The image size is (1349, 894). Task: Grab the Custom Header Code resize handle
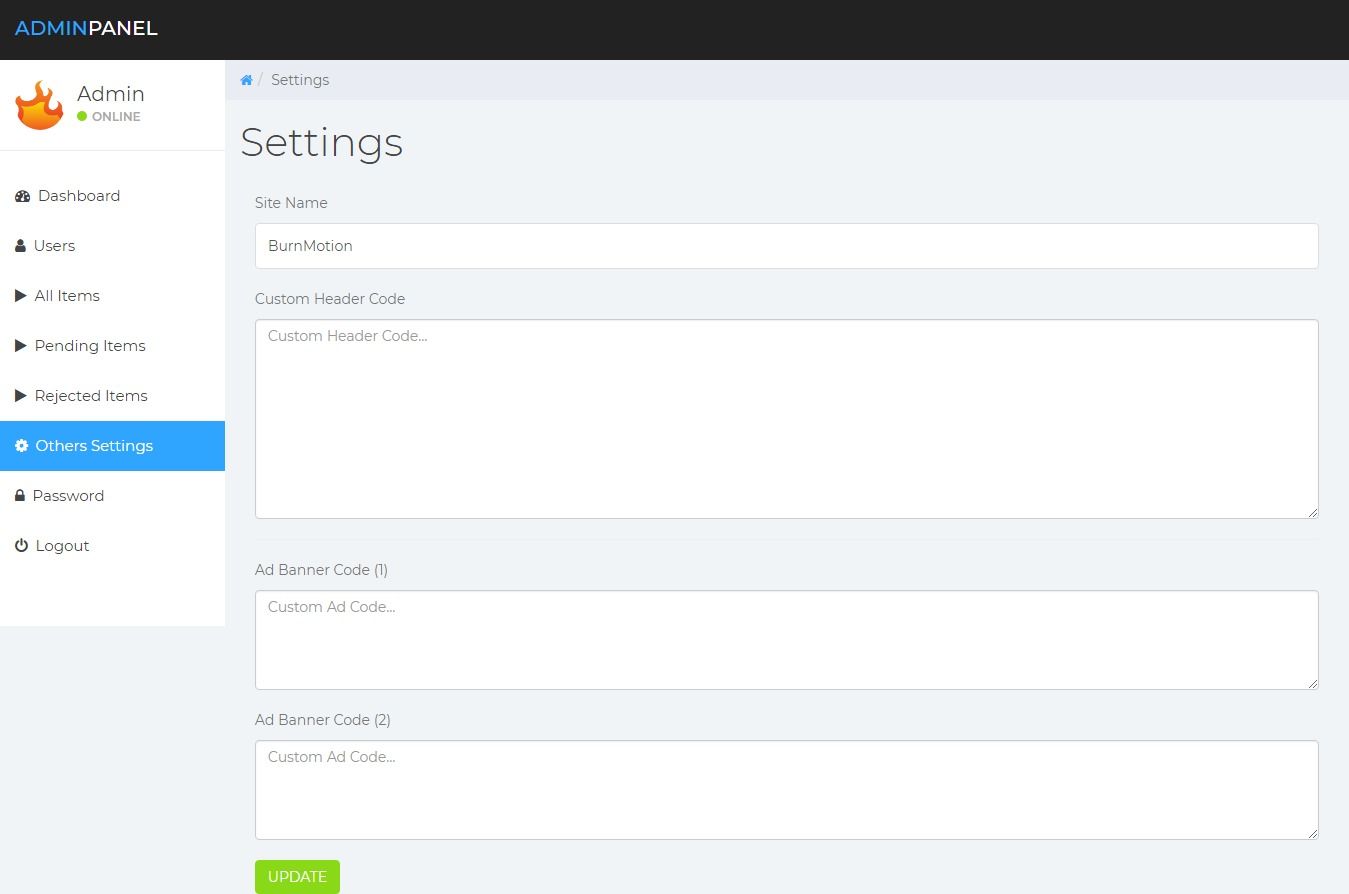click(x=1313, y=513)
